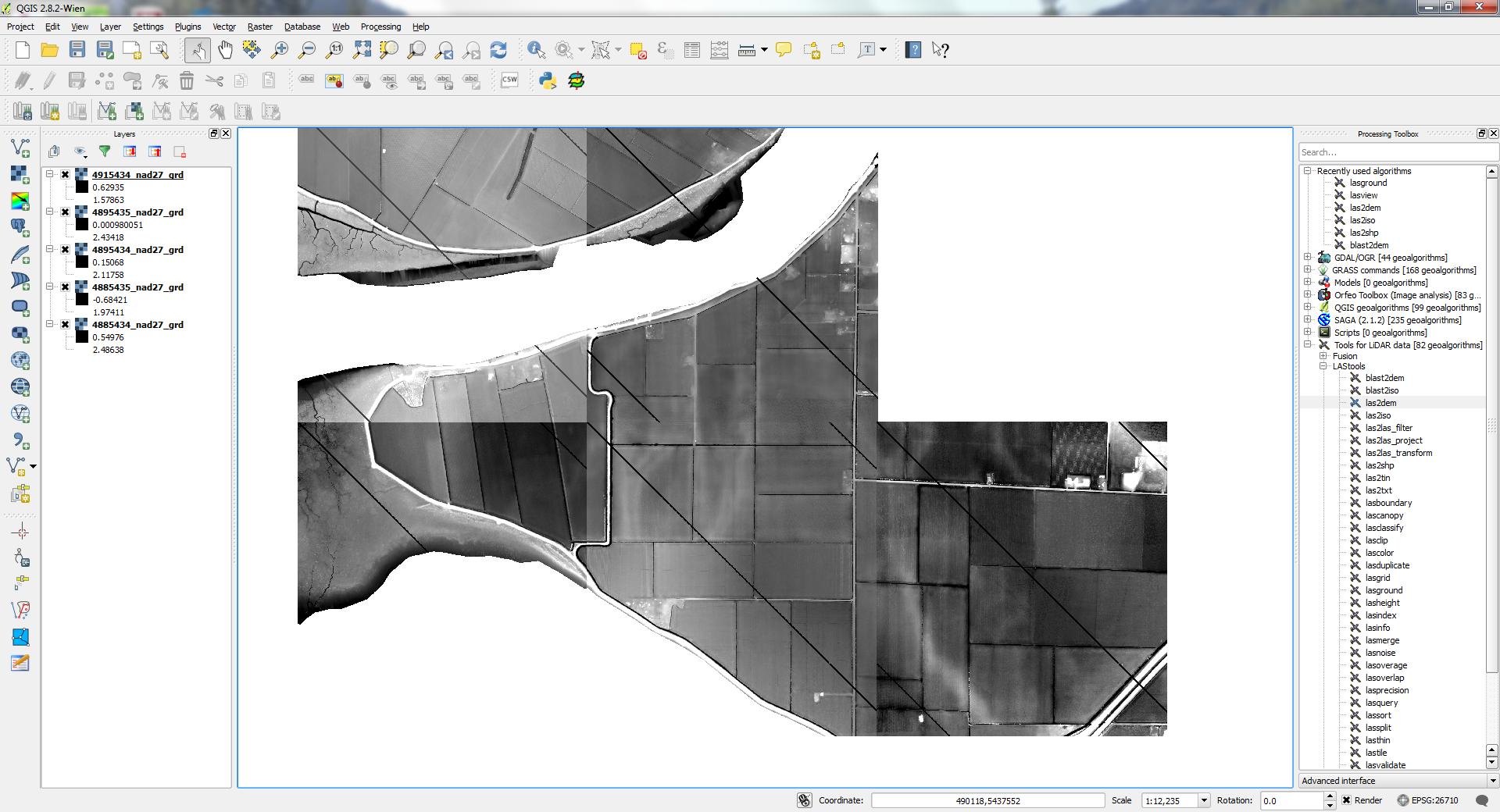Click the Zoom Full extent tool

click(x=362, y=50)
